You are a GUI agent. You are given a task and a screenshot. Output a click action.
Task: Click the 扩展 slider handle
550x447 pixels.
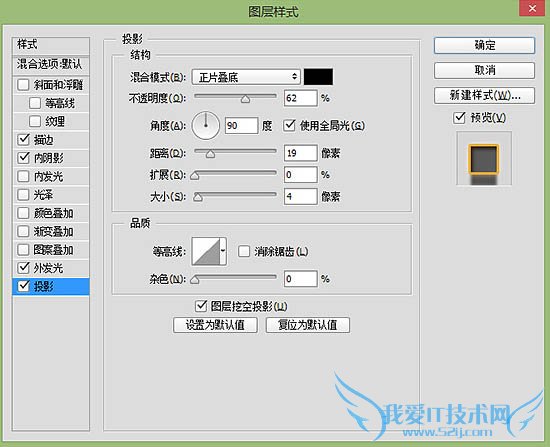195,175
